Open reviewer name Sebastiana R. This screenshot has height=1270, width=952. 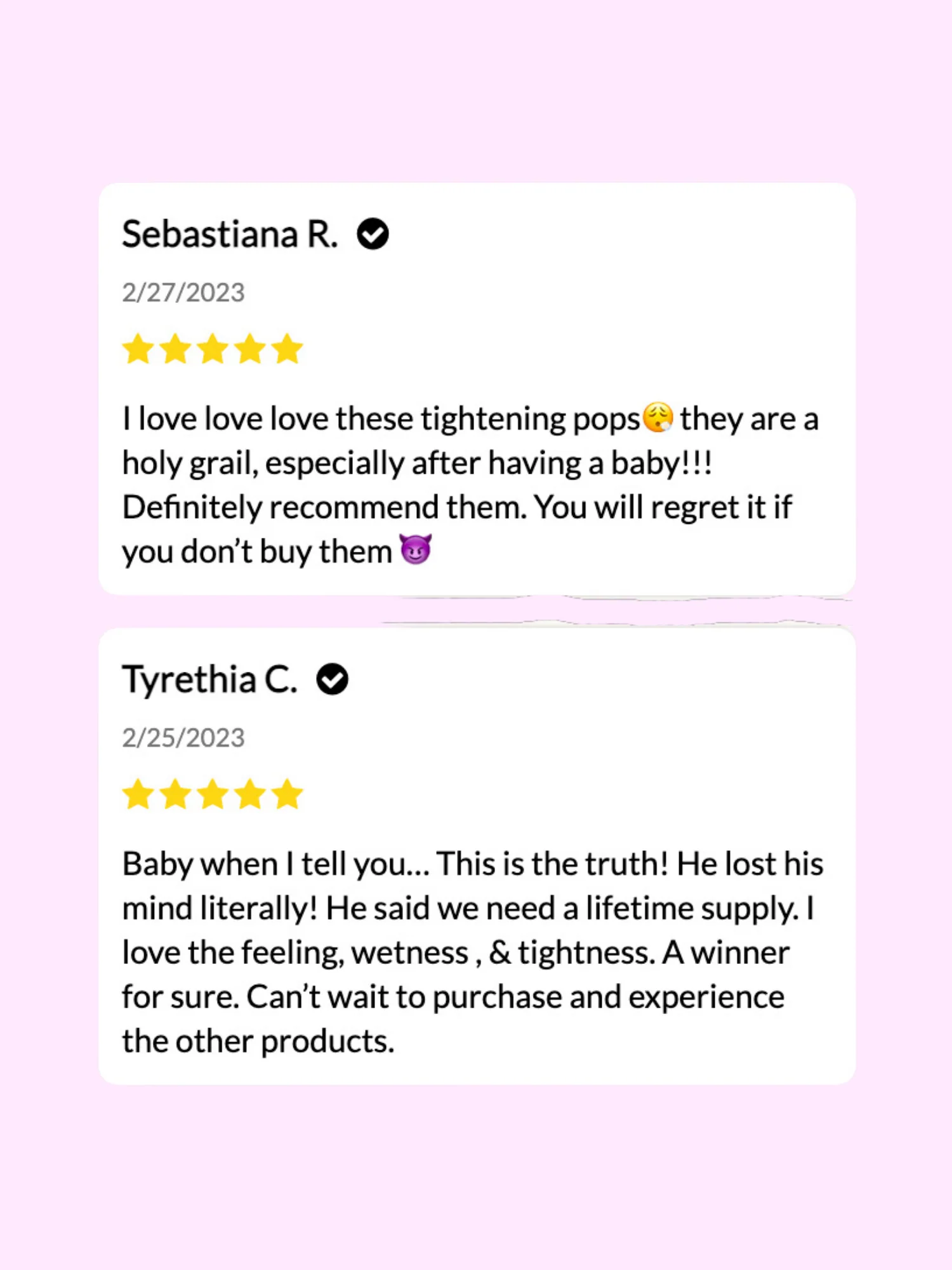coord(230,234)
